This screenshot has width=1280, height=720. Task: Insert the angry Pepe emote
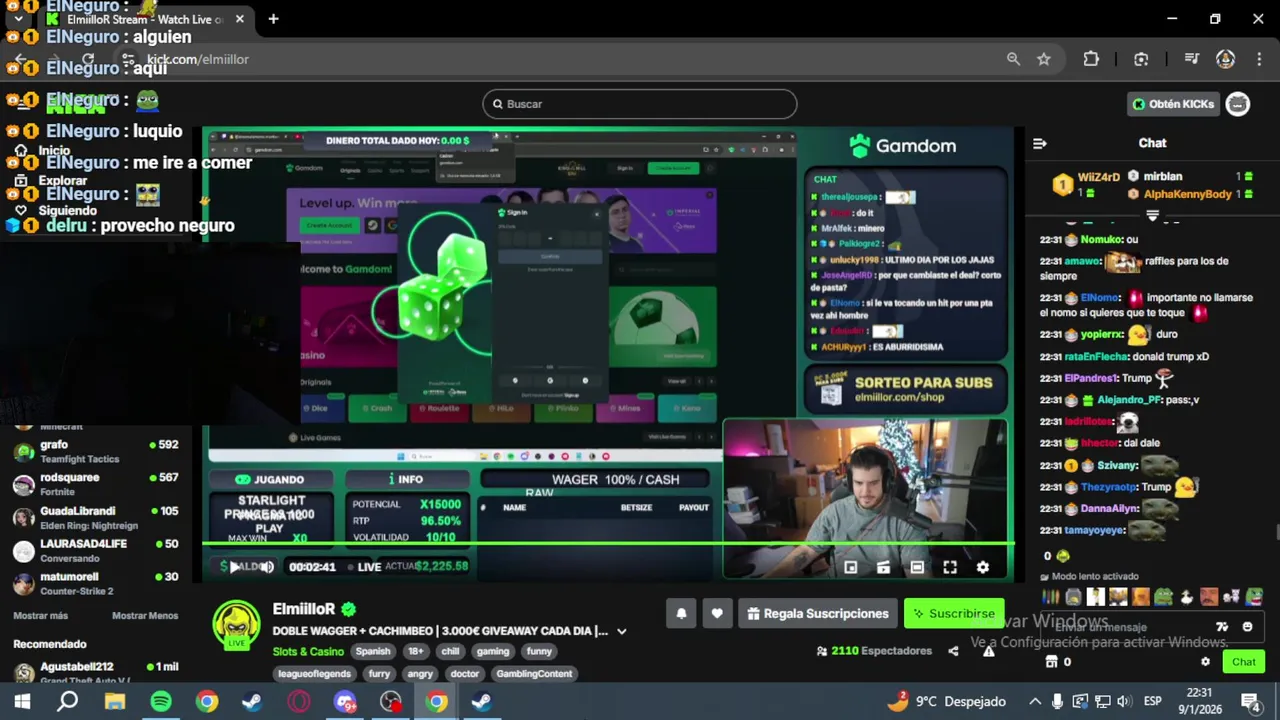coord(1254,598)
